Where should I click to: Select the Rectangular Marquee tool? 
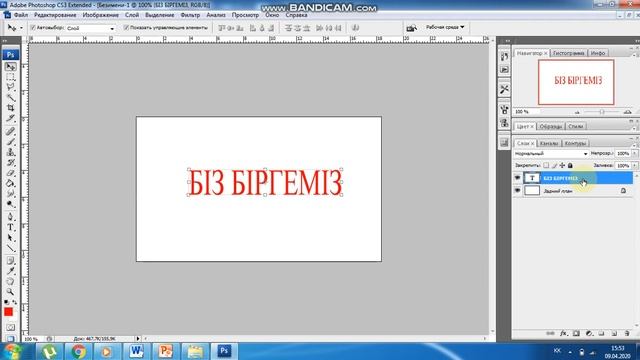(x=11, y=77)
